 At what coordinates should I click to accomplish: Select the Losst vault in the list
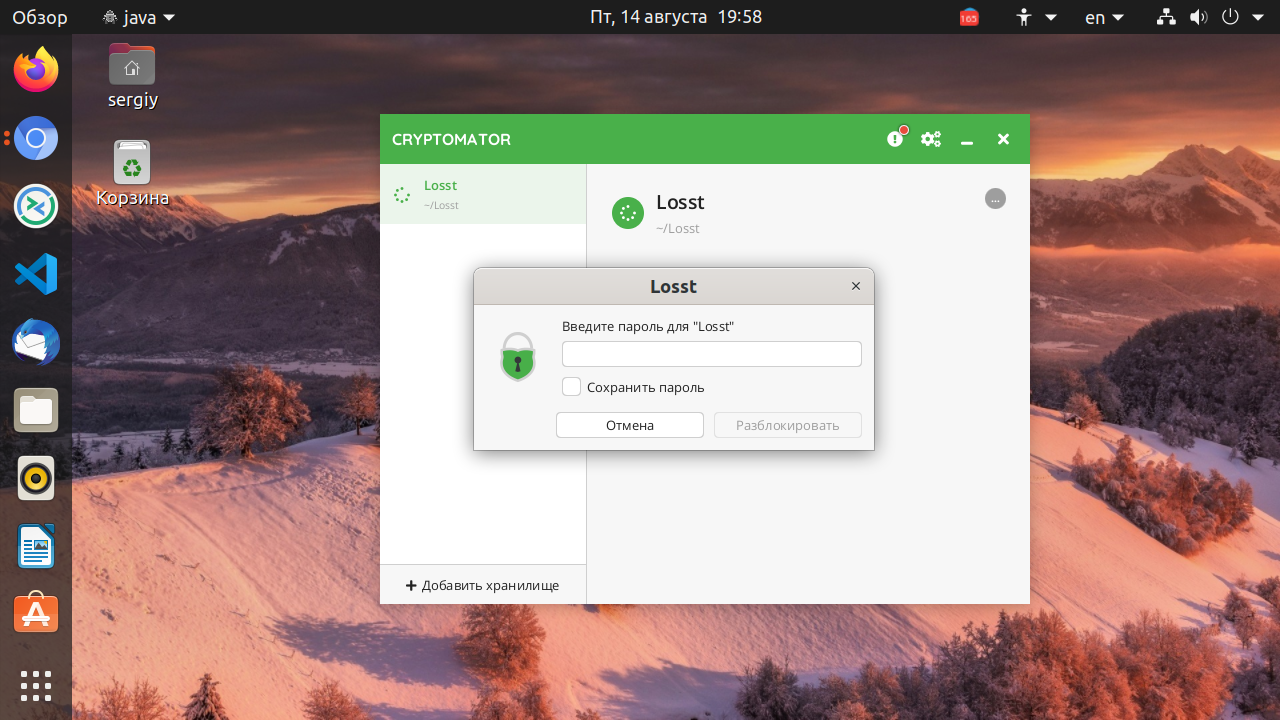click(483, 194)
